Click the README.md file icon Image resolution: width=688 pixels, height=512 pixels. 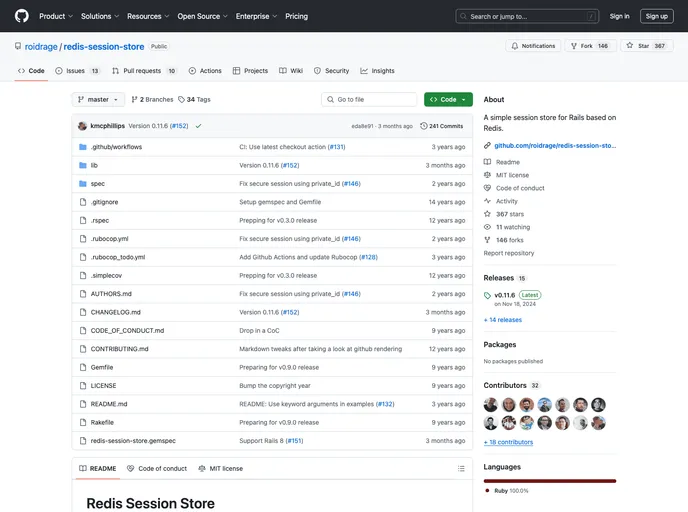82,404
